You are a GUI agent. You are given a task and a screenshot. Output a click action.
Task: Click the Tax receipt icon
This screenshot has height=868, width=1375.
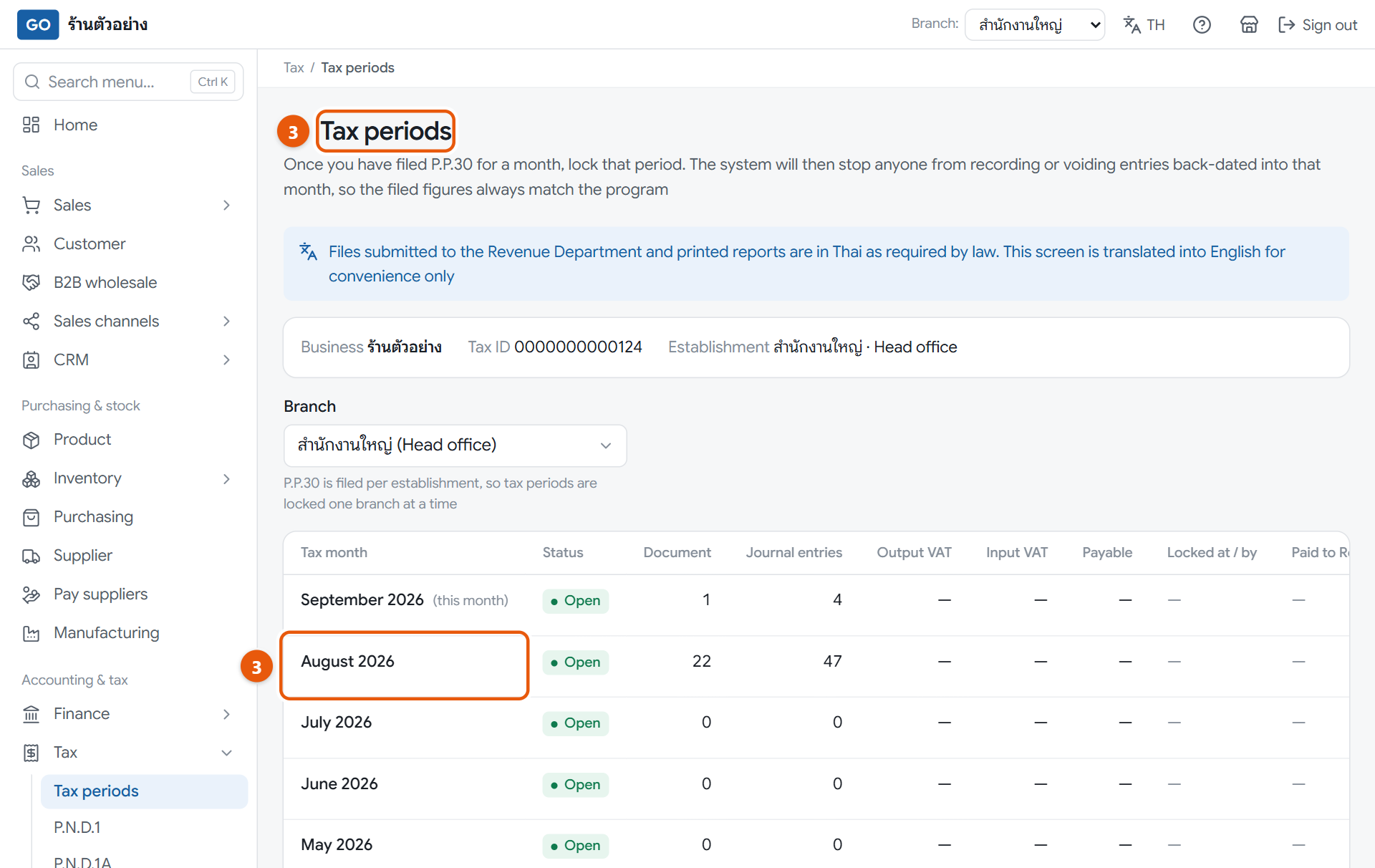point(31,753)
